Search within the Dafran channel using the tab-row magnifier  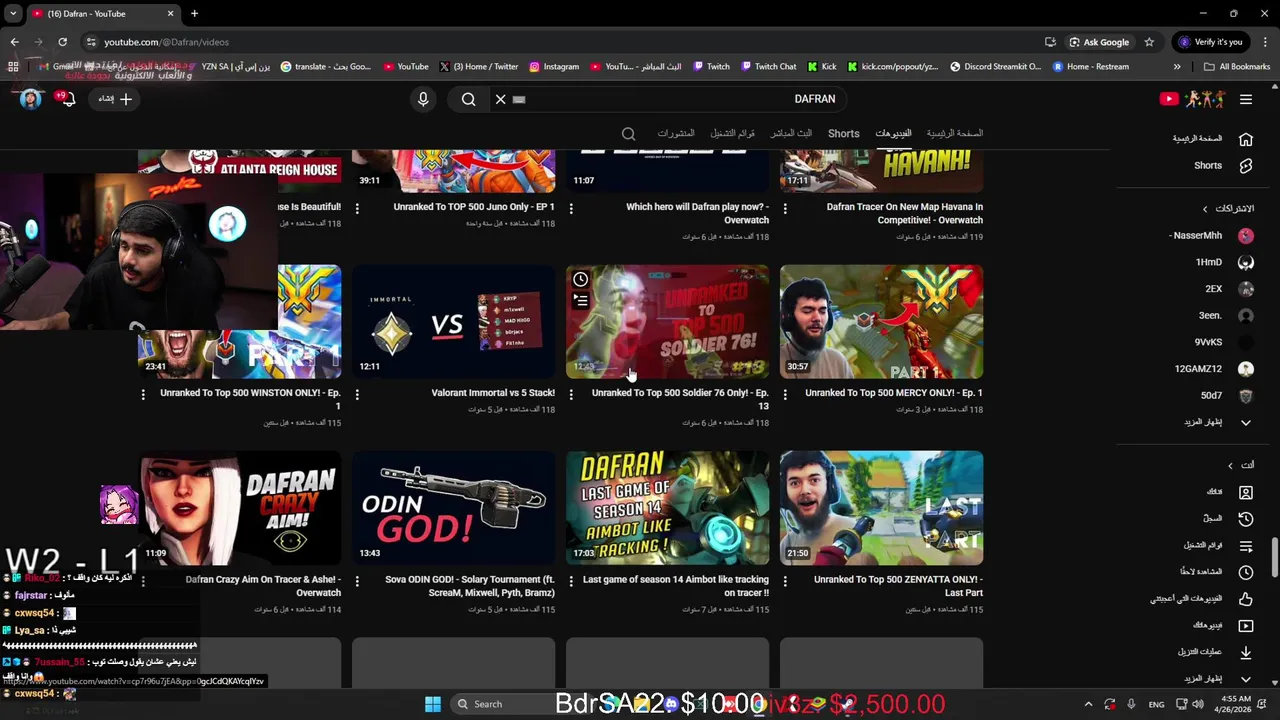coord(628,134)
